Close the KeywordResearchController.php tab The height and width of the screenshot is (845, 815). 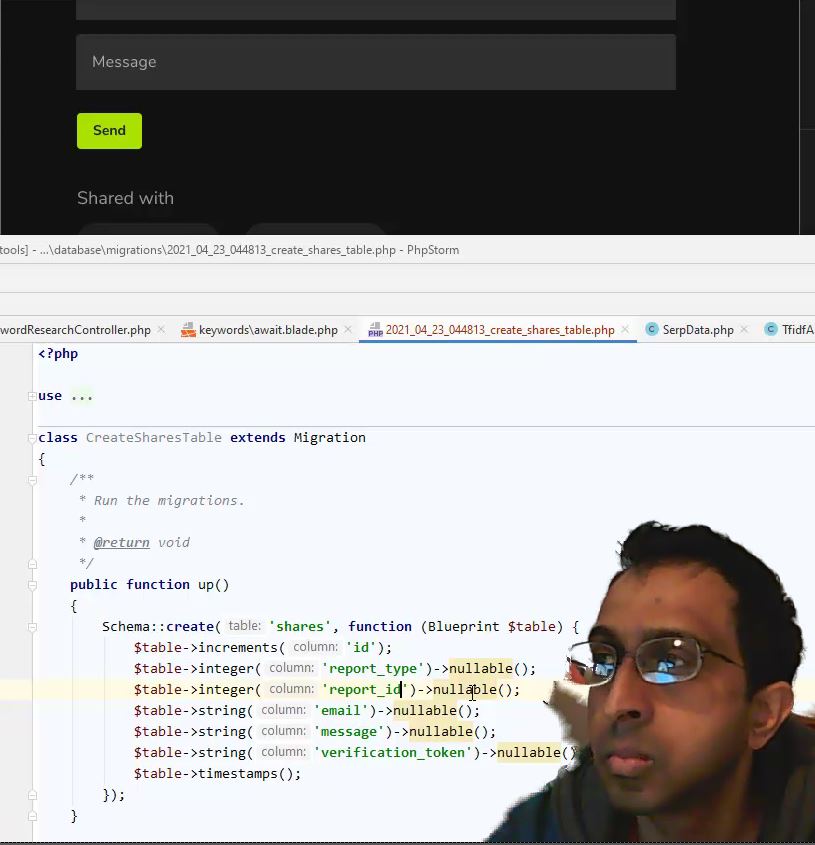161,329
